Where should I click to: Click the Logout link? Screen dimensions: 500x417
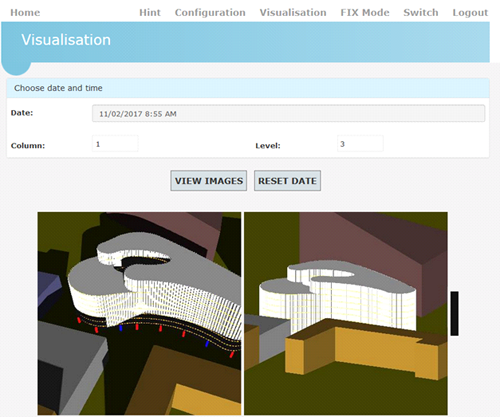tap(470, 13)
